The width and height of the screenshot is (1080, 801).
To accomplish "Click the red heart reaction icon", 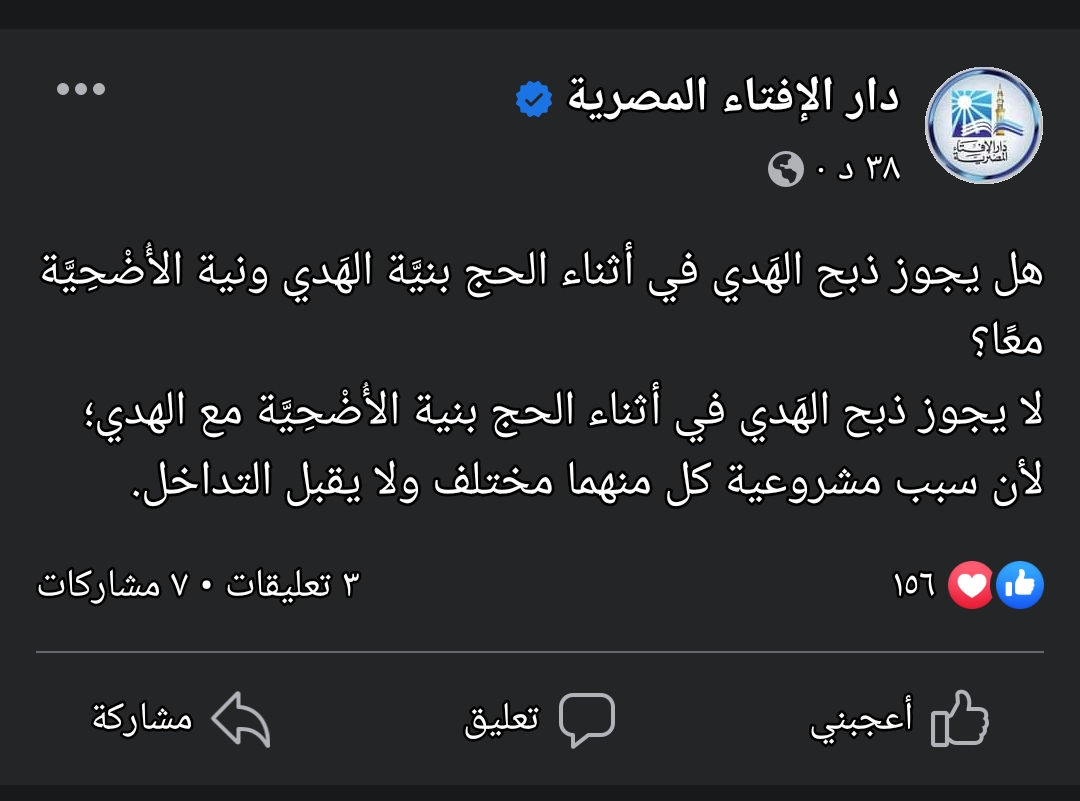I will click(x=970, y=585).
